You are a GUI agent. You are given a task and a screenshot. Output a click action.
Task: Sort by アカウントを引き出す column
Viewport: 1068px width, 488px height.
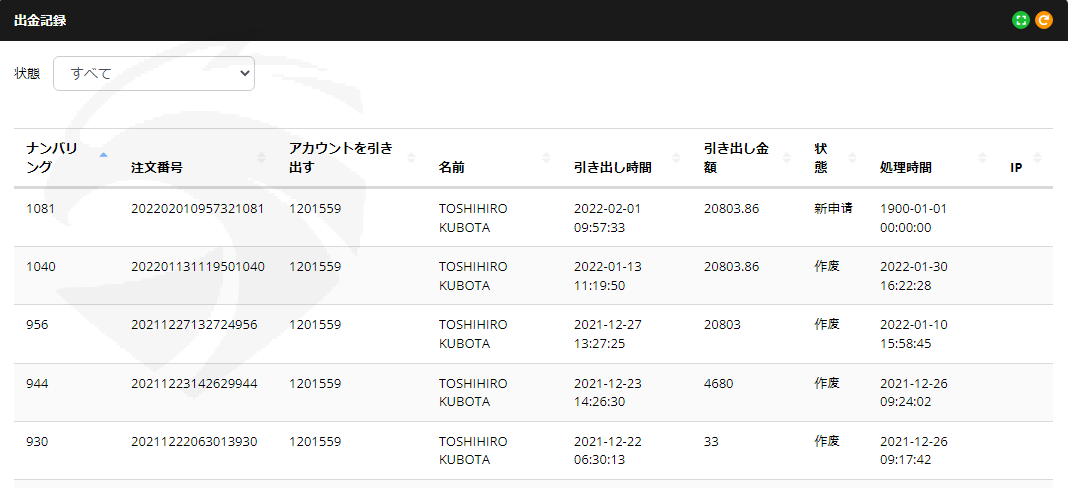(341, 158)
